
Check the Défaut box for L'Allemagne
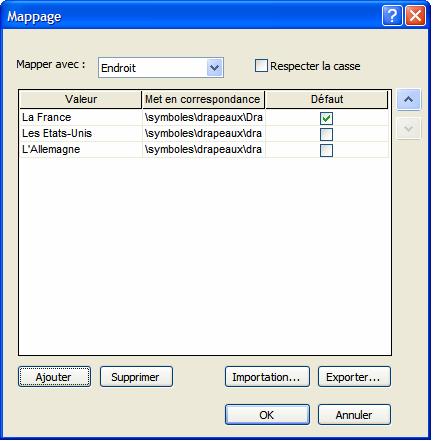click(x=326, y=150)
